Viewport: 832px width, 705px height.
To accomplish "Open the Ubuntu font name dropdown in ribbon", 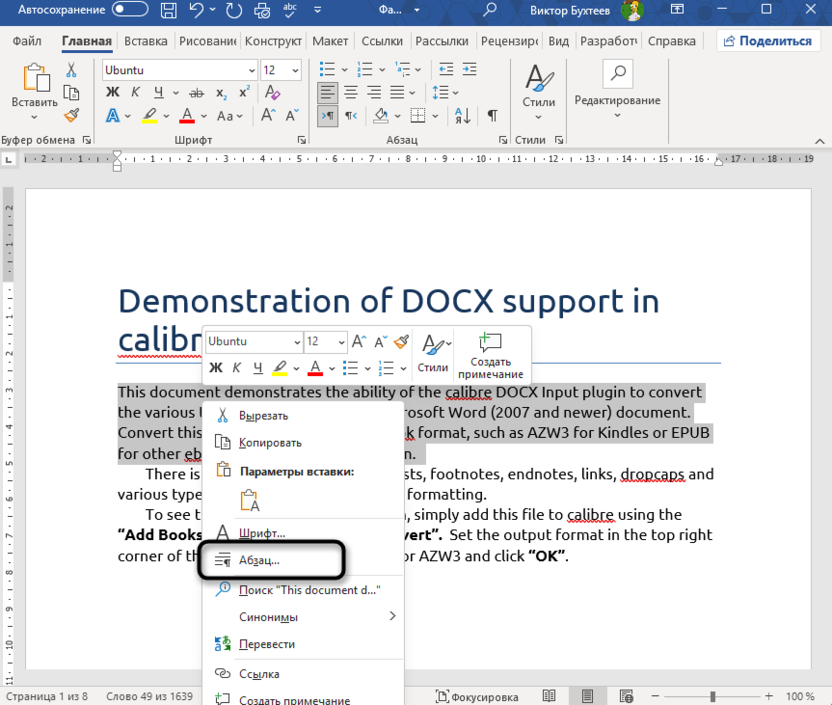I will tap(251, 71).
